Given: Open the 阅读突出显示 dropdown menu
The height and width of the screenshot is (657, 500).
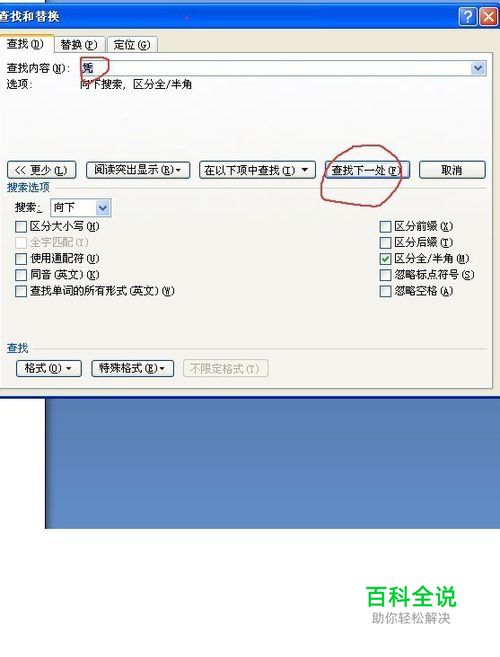Looking at the screenshot, I should point(138,170).
